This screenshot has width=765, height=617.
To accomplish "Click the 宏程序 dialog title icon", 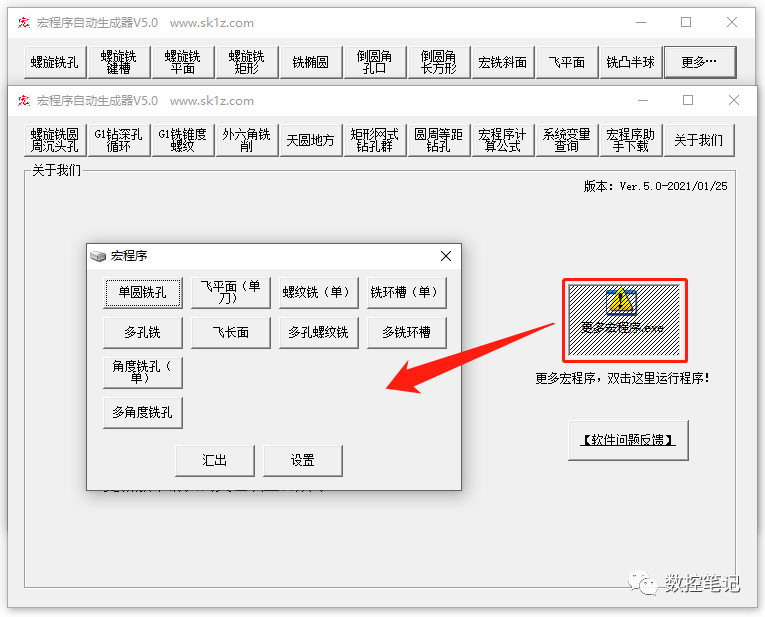I will click(98, 256).
